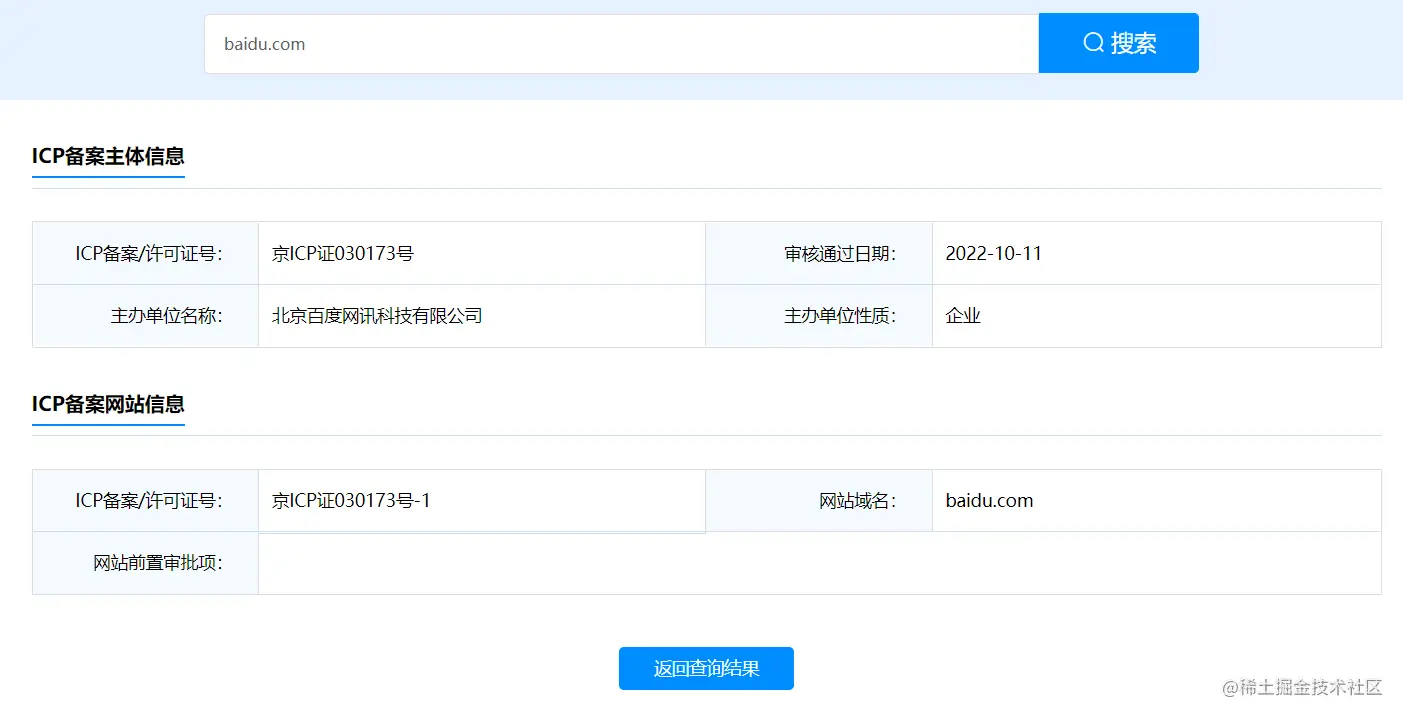Click the 主办单位性质 label
The height and width of the screenshot is (718, 1403).
840,316
